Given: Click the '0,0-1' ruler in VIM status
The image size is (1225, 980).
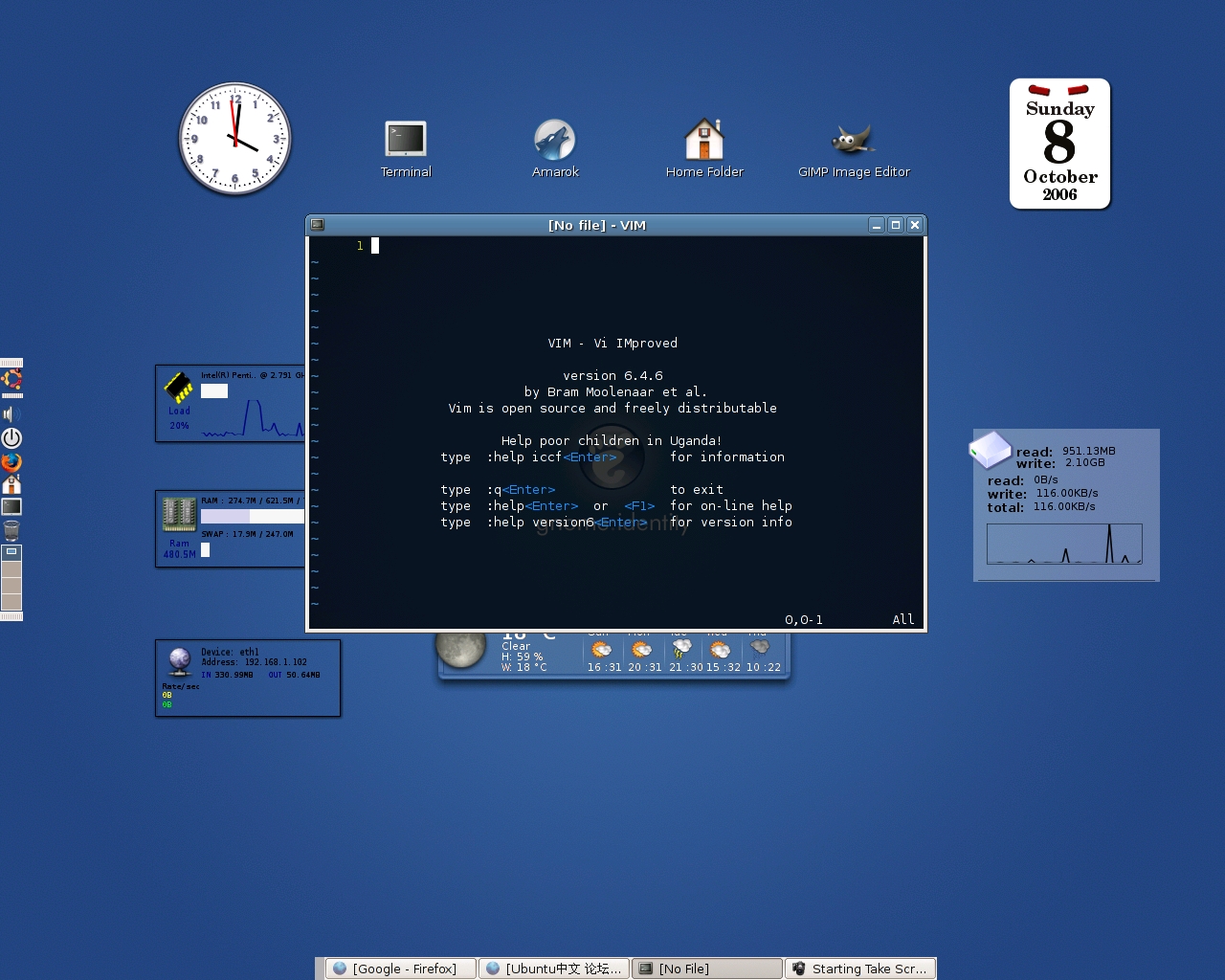Looking at the screenshot, I should pos(804,619).
